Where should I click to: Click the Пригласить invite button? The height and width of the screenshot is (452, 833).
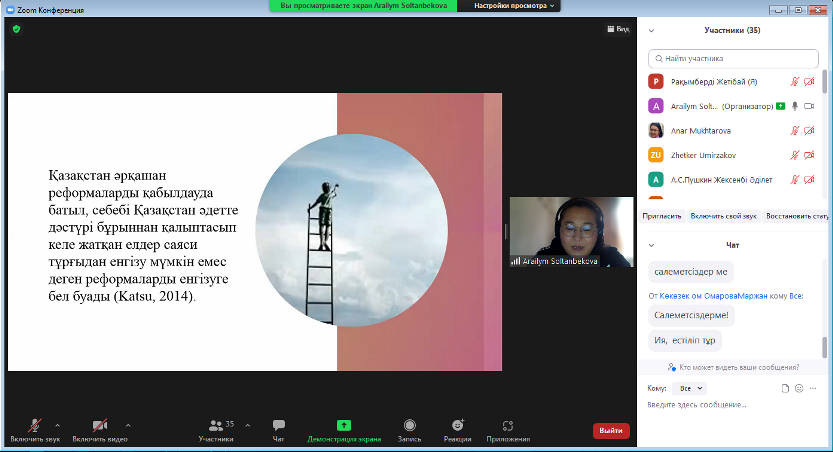point(662,215)
